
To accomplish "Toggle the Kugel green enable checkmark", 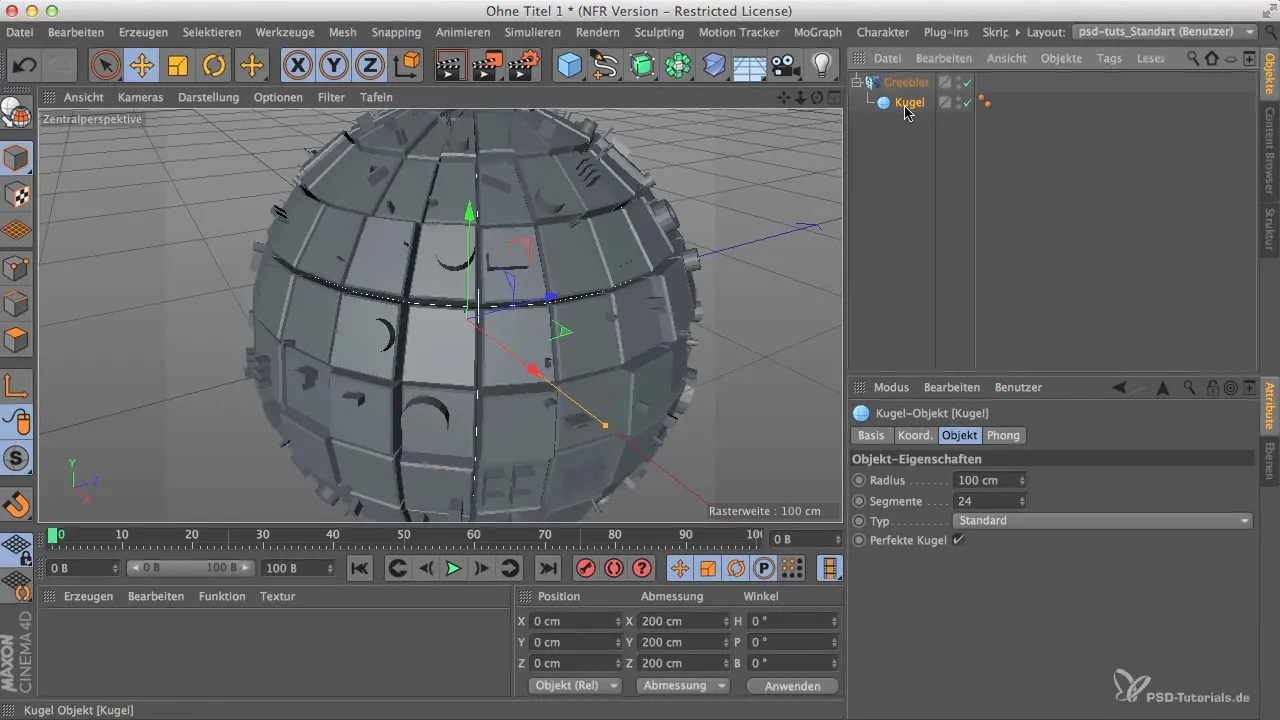I will click(x=968, y=102).
